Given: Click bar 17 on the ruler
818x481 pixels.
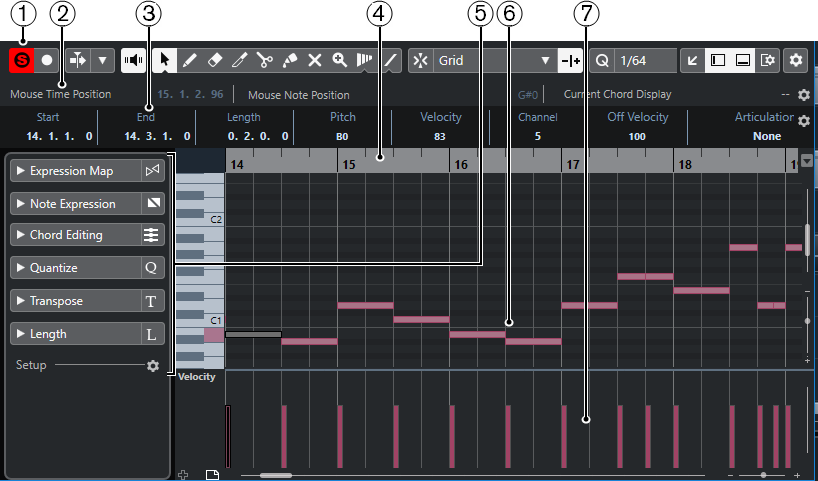Looking at the screenshot, I should coord(573,164).
